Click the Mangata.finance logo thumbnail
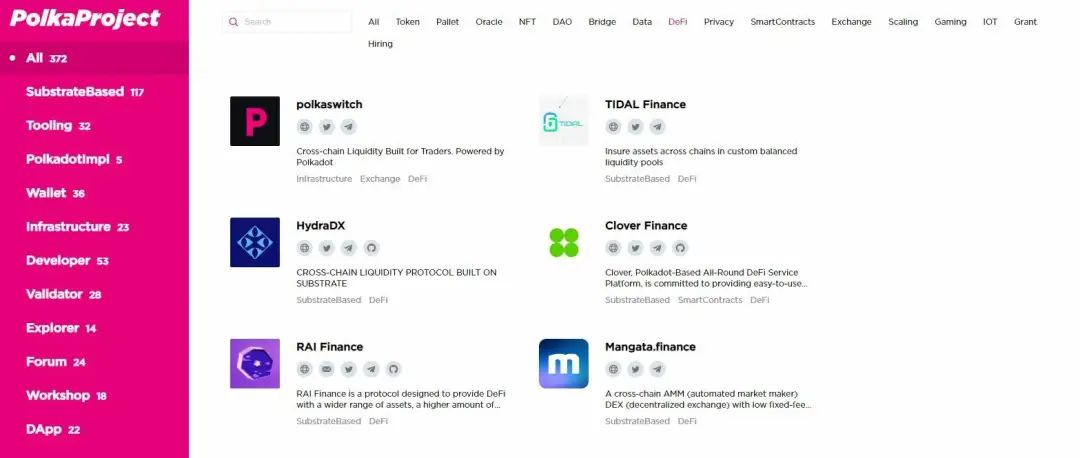Viewport: 1080px width, 458px height. pos(563,364)
